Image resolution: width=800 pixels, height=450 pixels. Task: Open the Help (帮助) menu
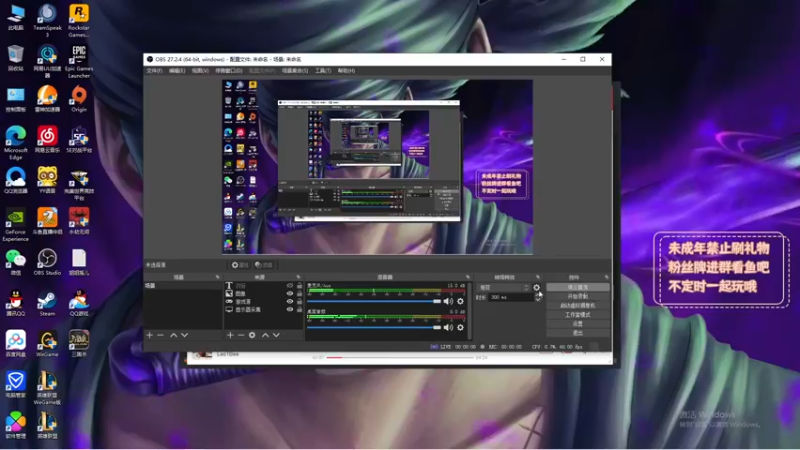pyautogui.click(x=346, y=71)
